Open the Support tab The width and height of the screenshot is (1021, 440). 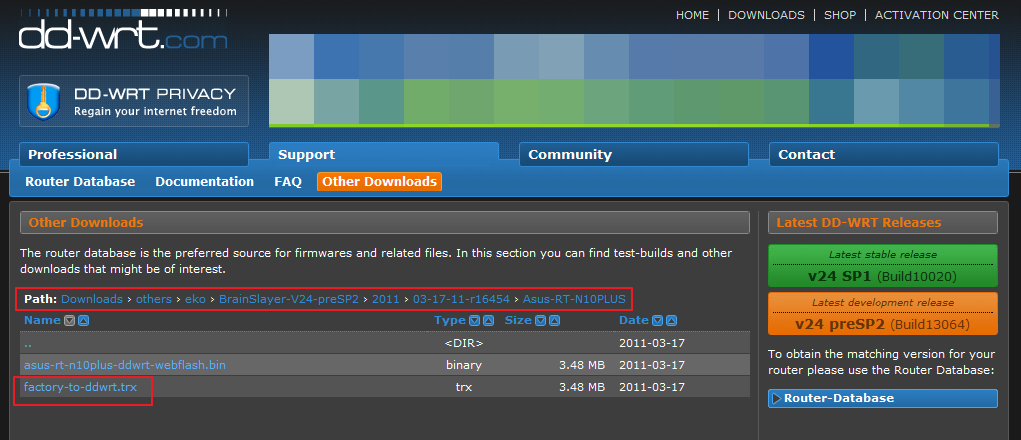tap(384, 154)
